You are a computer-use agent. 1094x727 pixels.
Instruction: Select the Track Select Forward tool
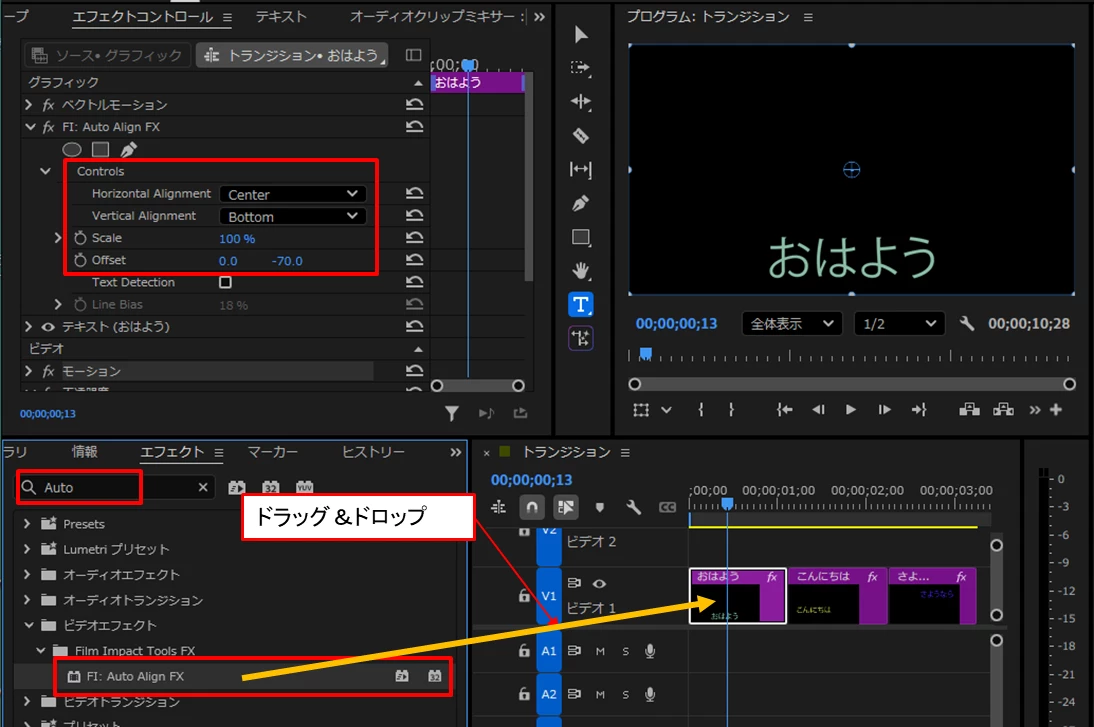(x=580, y=68)
